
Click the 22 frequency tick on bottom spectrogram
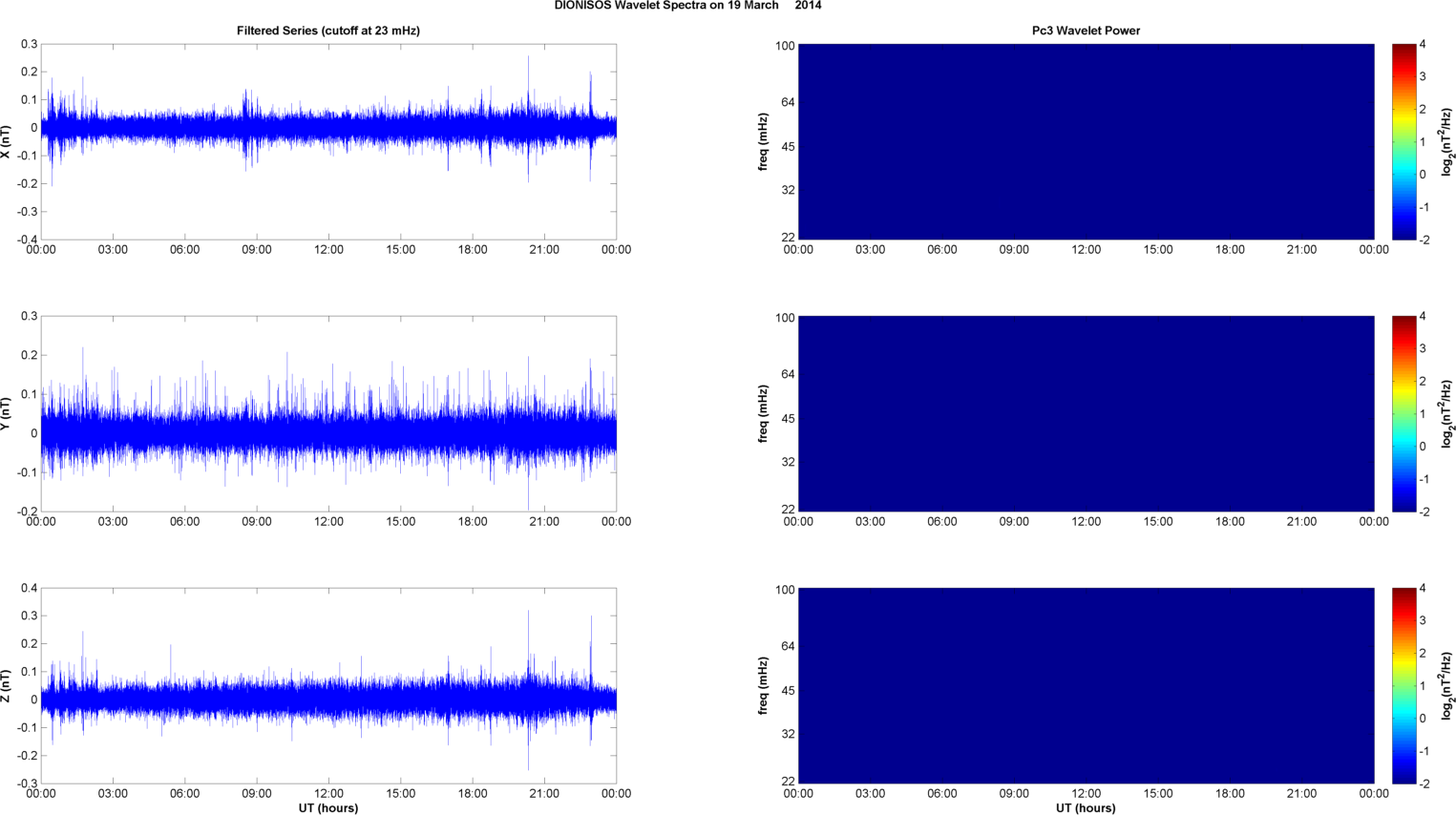tap(788, 782)
